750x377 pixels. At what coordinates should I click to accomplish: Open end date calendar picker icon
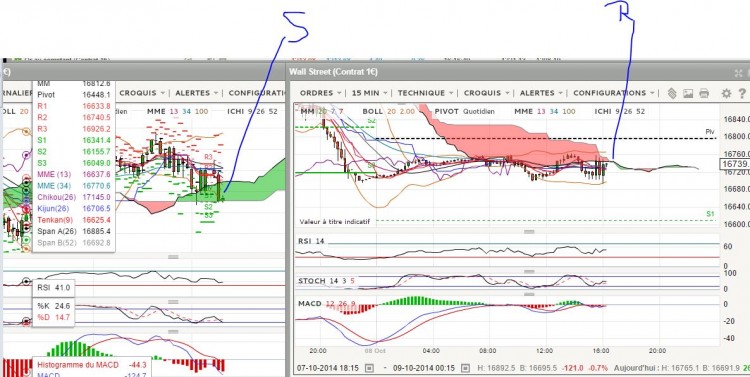click(465, 368)
